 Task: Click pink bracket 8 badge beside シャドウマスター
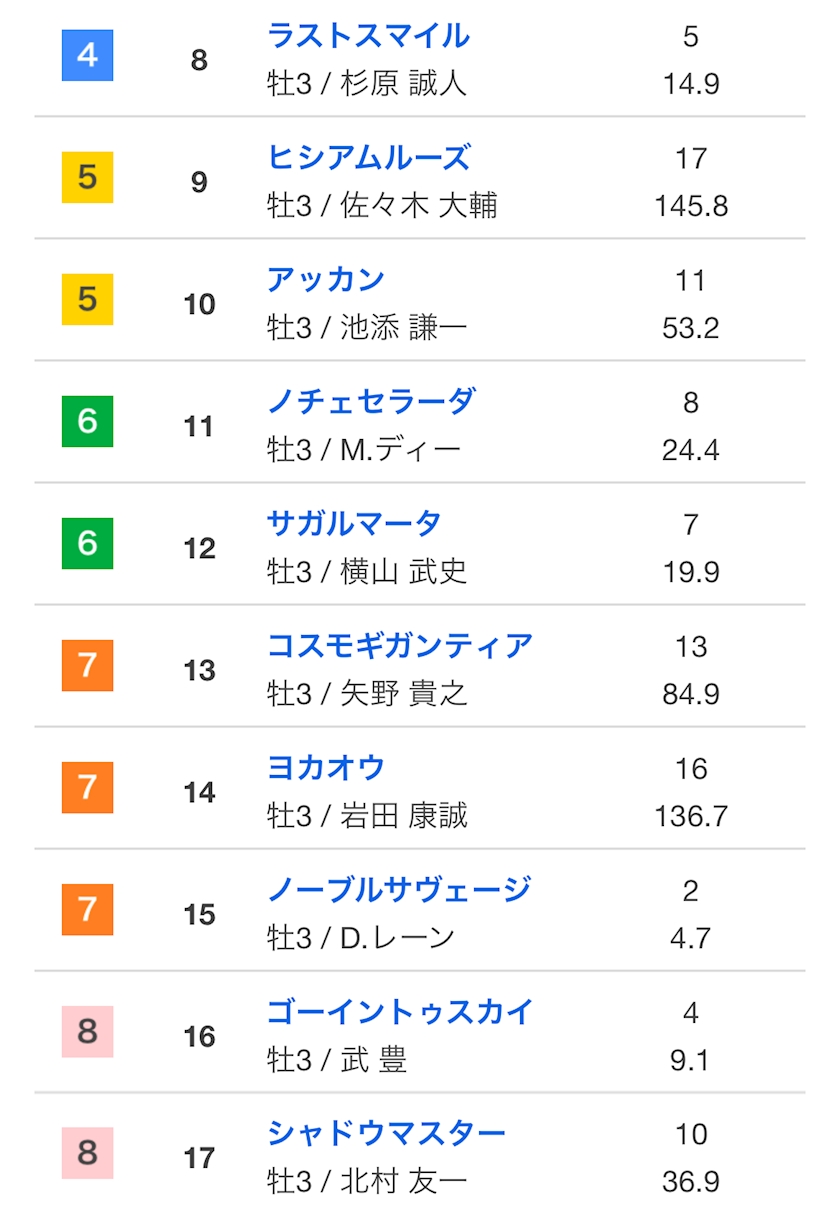click(x=88, y=1153)
